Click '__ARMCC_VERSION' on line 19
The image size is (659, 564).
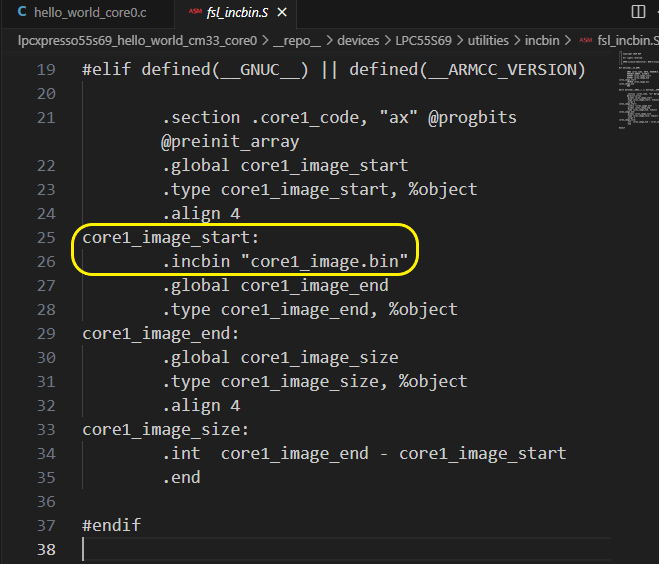coord(502,69)
